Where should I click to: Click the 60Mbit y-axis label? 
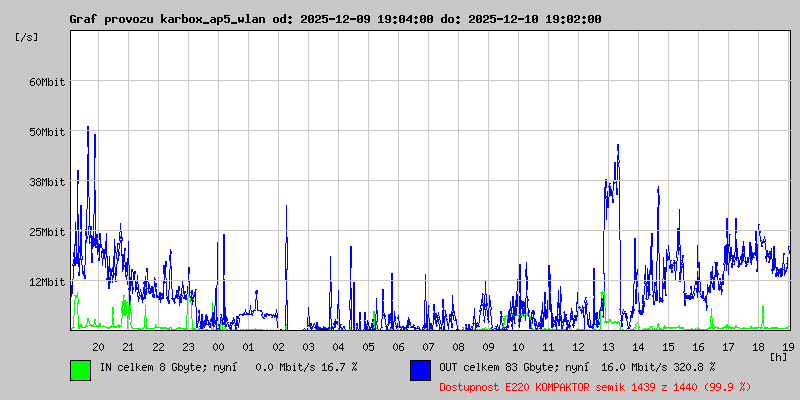(47, 82)
